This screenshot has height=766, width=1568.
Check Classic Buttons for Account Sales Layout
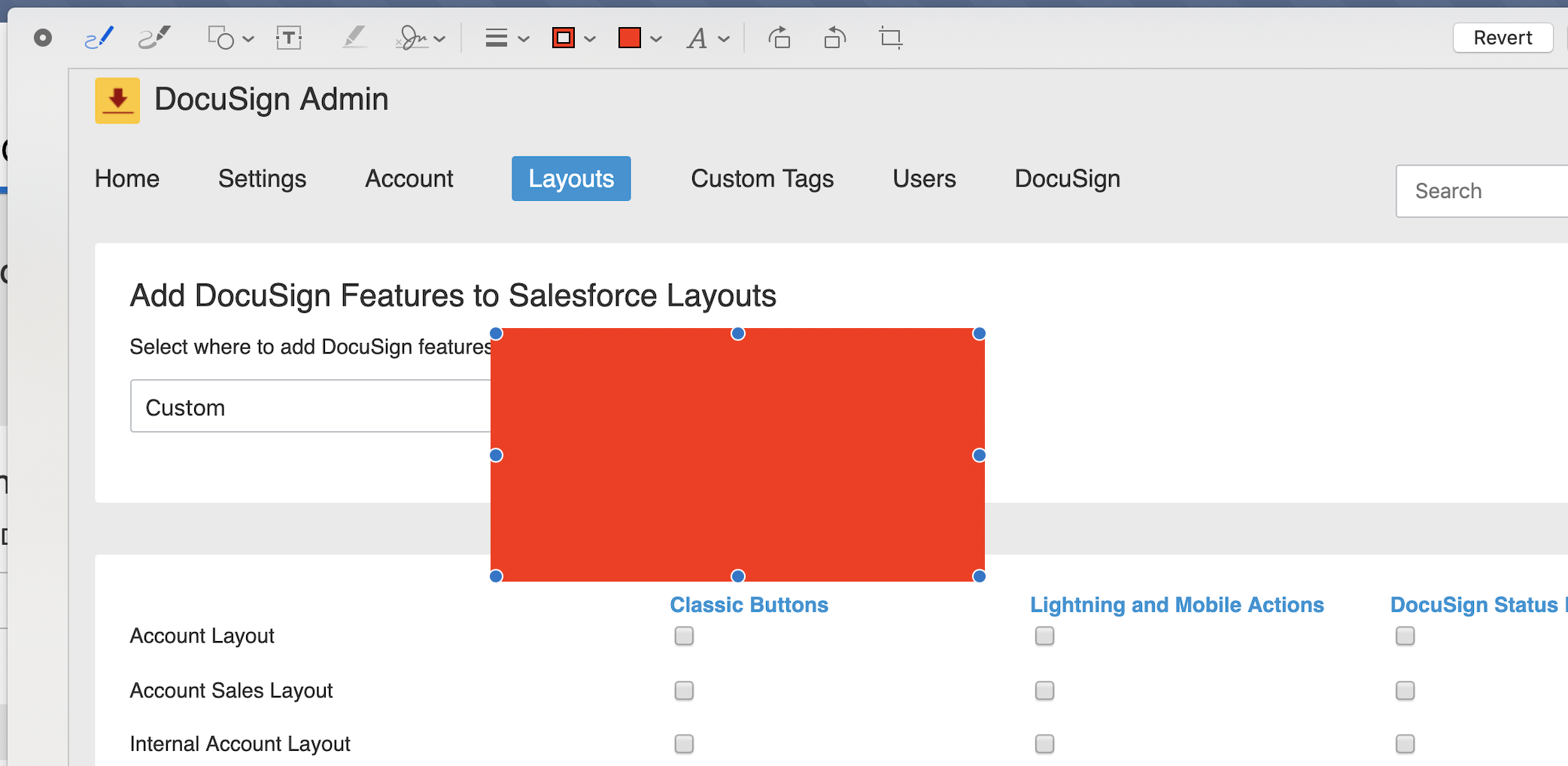[684, 690]
